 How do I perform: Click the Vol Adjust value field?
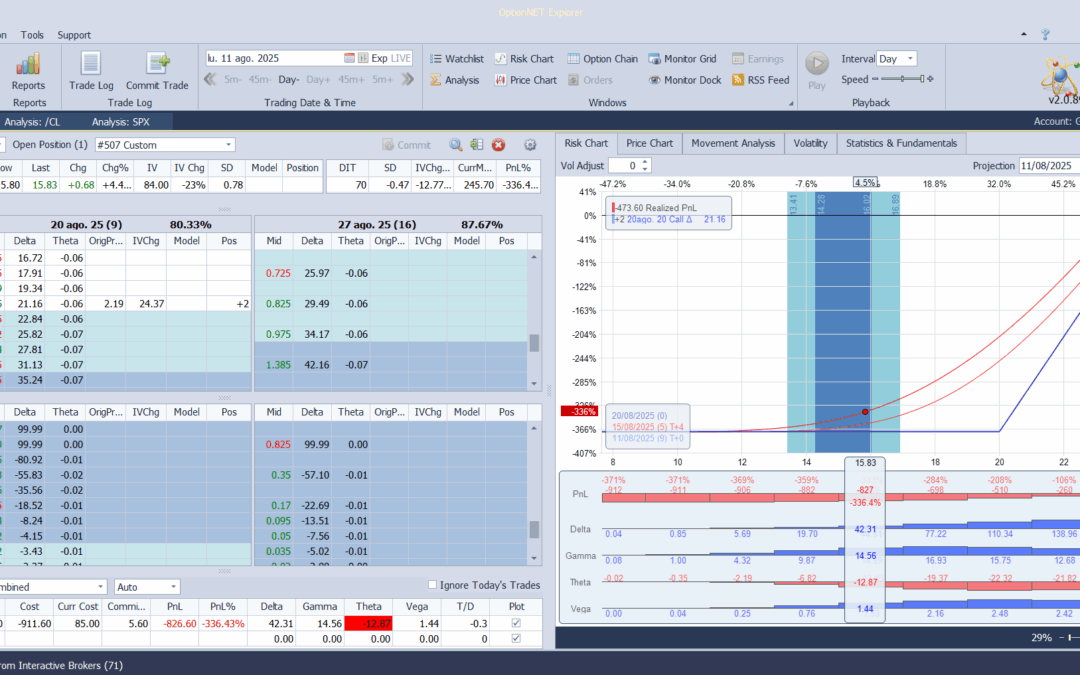[625, 165]
